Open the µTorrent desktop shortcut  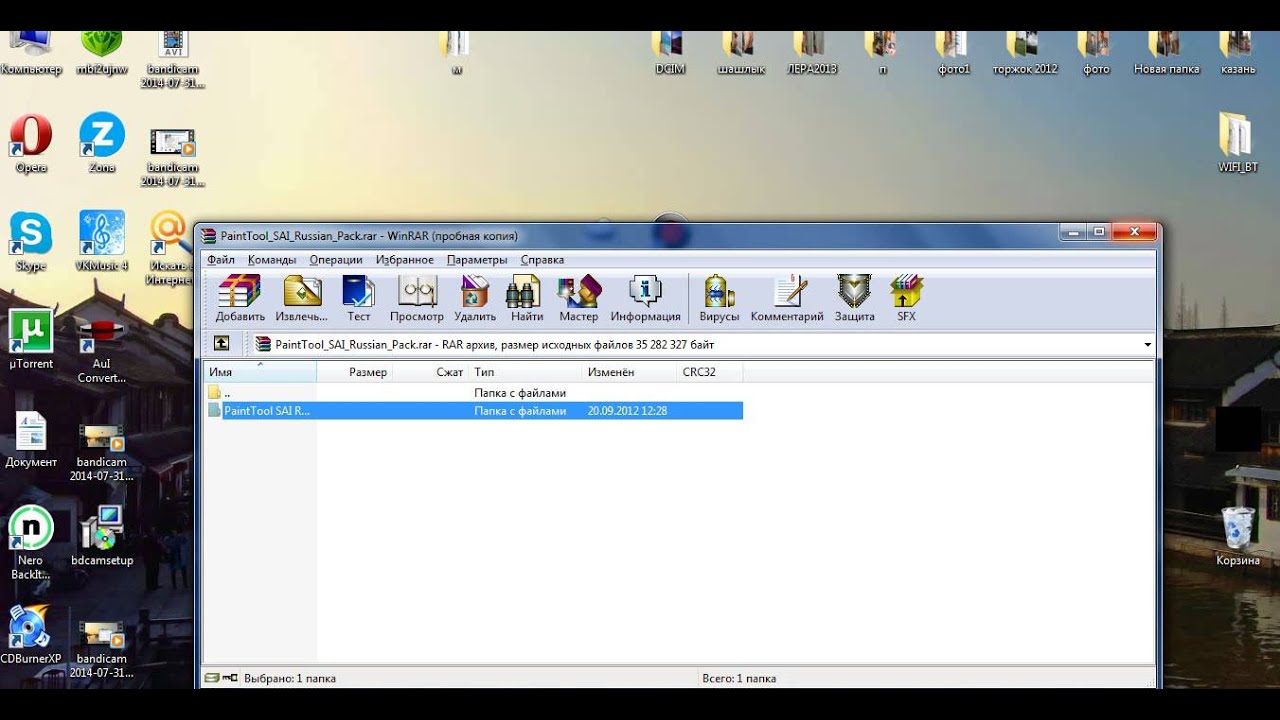[x=31, y=340]
